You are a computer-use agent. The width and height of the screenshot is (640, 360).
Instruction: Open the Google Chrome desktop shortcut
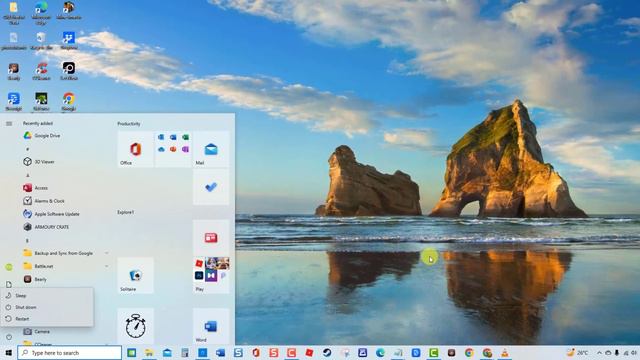69,101
